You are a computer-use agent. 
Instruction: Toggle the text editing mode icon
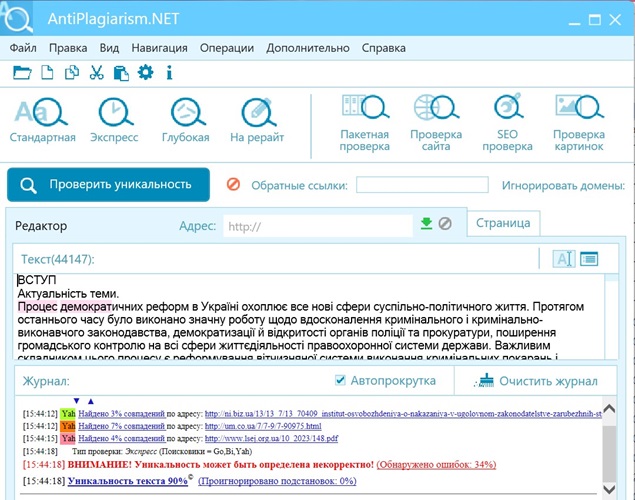click(564, 259)
